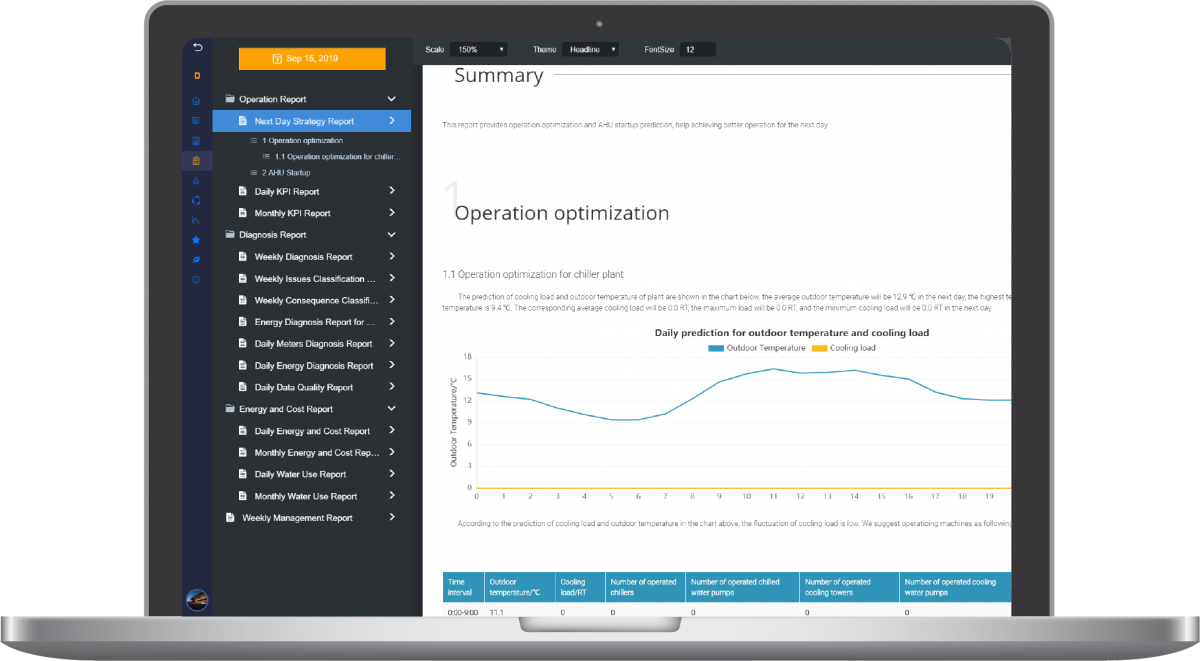
Task: Click the blue Outdoor Temperature legend swatch
Action: click(x=716, y=348)
